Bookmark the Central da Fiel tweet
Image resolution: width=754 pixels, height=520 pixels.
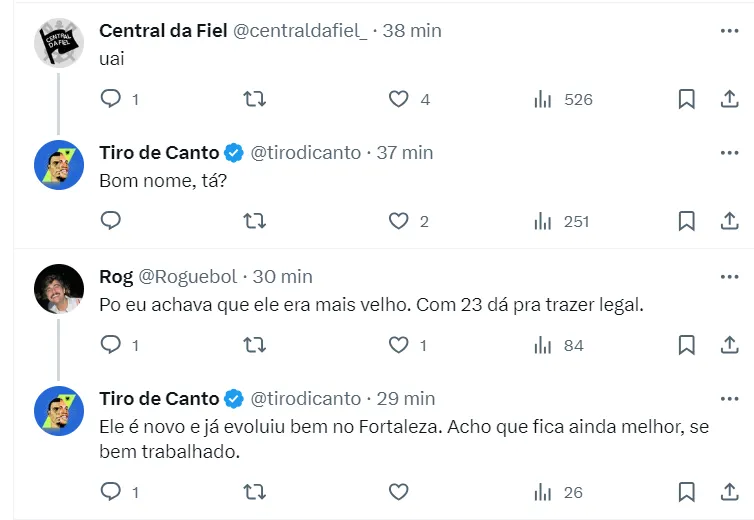687,99
